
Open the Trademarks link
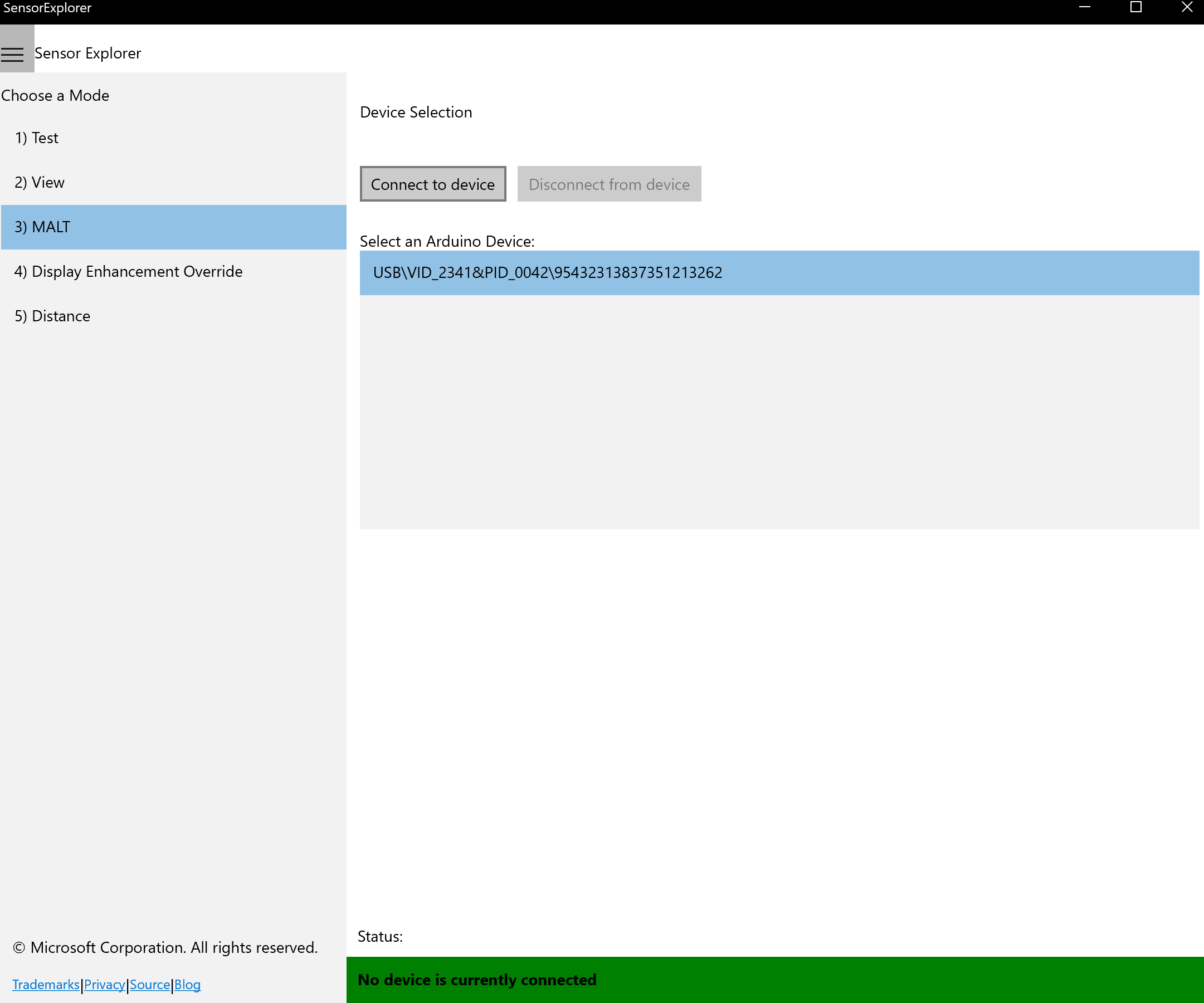click(47, 985)
